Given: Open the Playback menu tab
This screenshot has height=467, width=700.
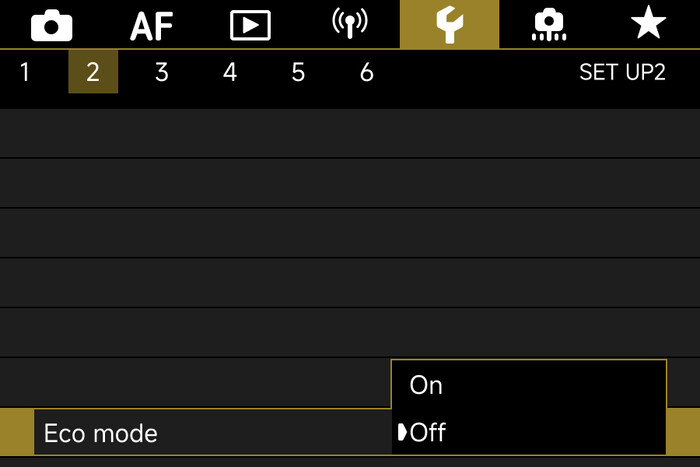Looking at the screenshot, I should 250,25.
